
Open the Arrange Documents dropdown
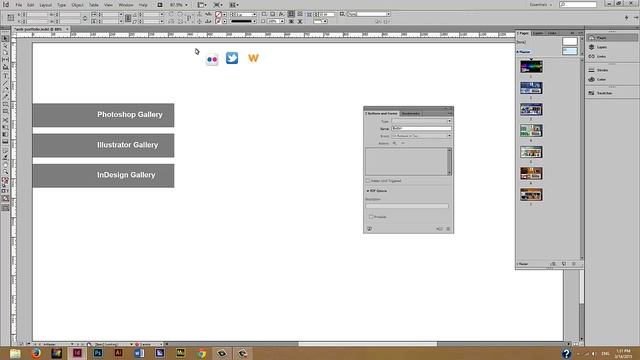tap(234, 5)
